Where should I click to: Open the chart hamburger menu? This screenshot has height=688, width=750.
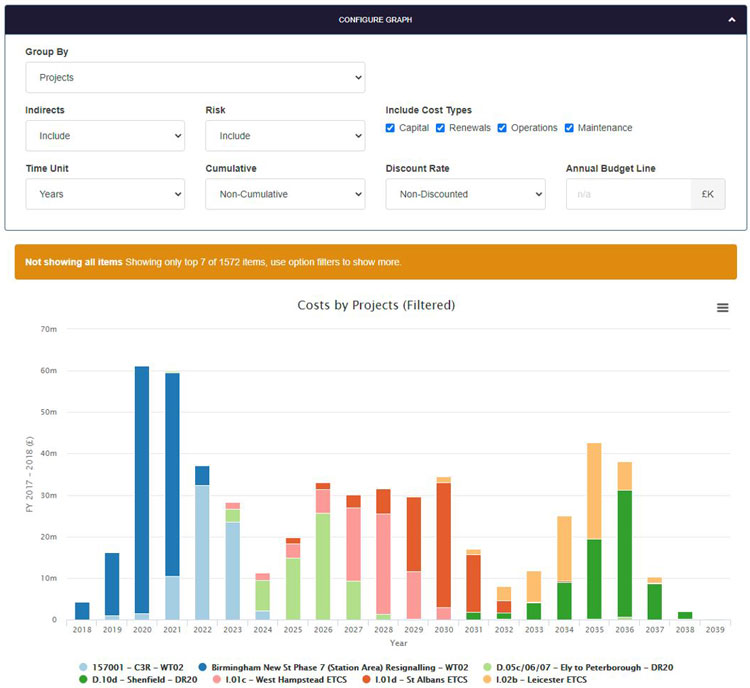tap(722, 308)
